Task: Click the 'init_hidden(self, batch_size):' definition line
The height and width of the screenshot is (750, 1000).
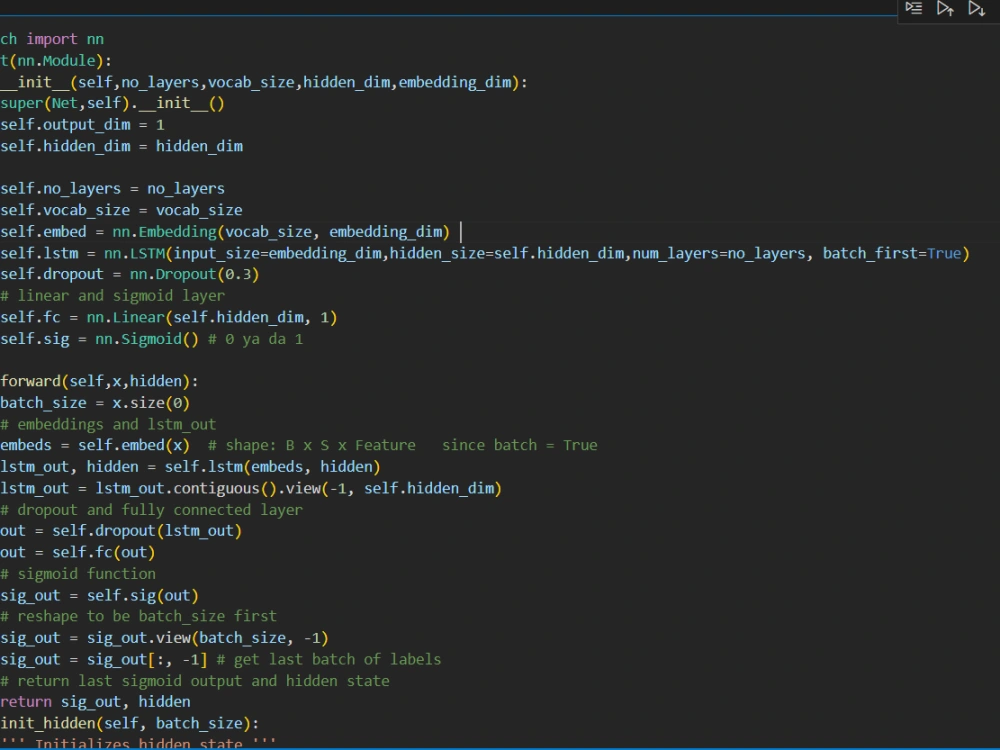Action: click(x=129, y=724)
